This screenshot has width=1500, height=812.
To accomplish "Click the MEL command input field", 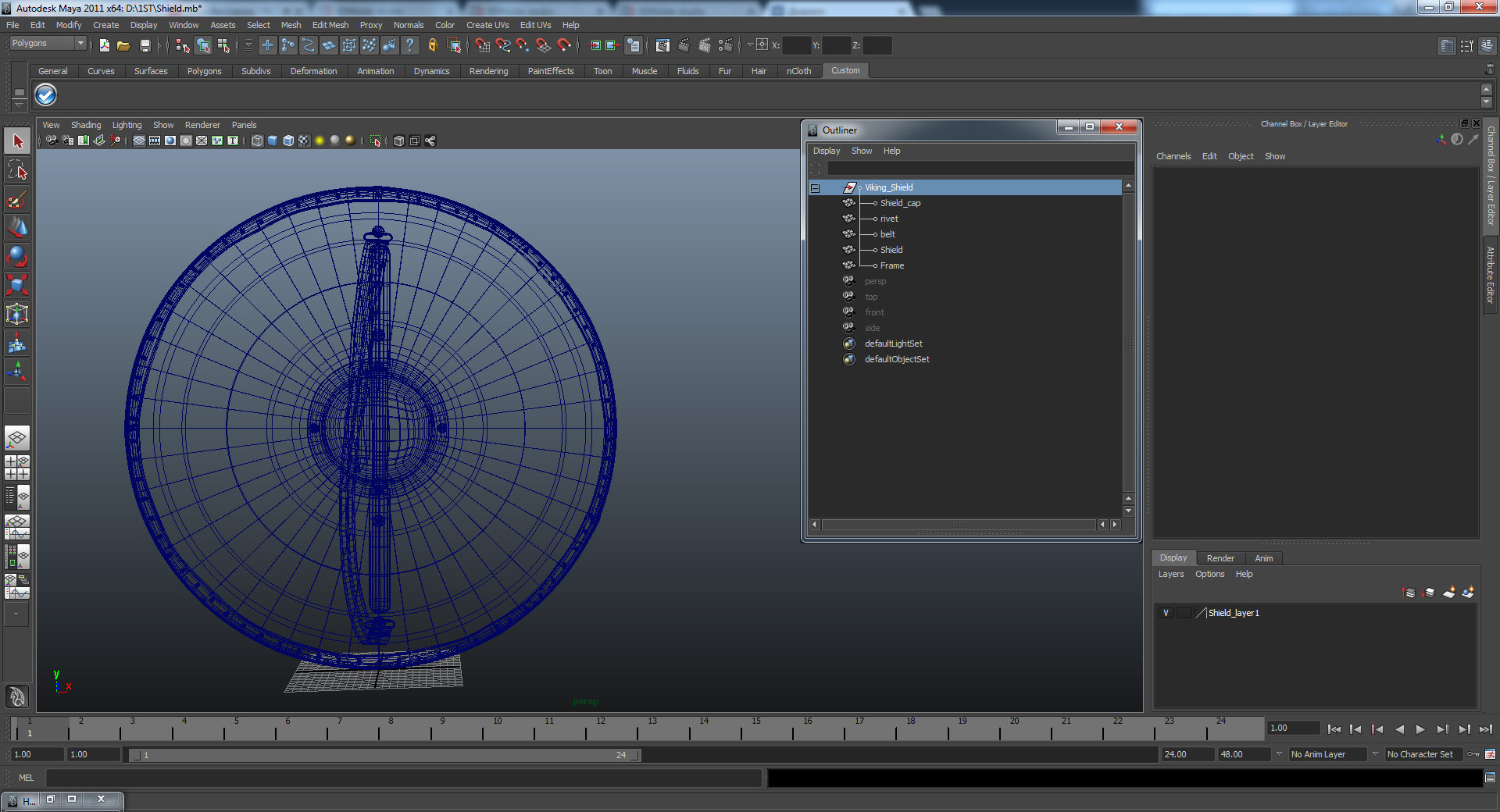I will point(403,778).
